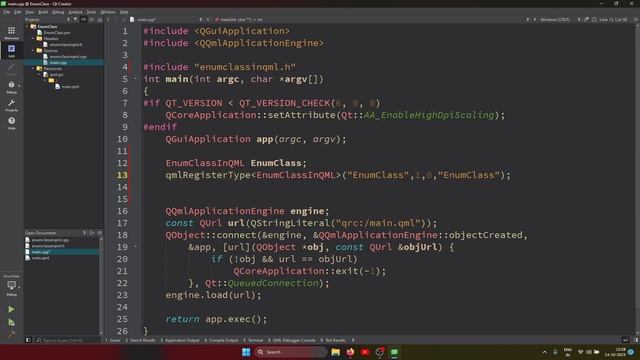Select qml.qrc in project tree
The width and height of the screenshot is (640, 360).
coord(56,75)
